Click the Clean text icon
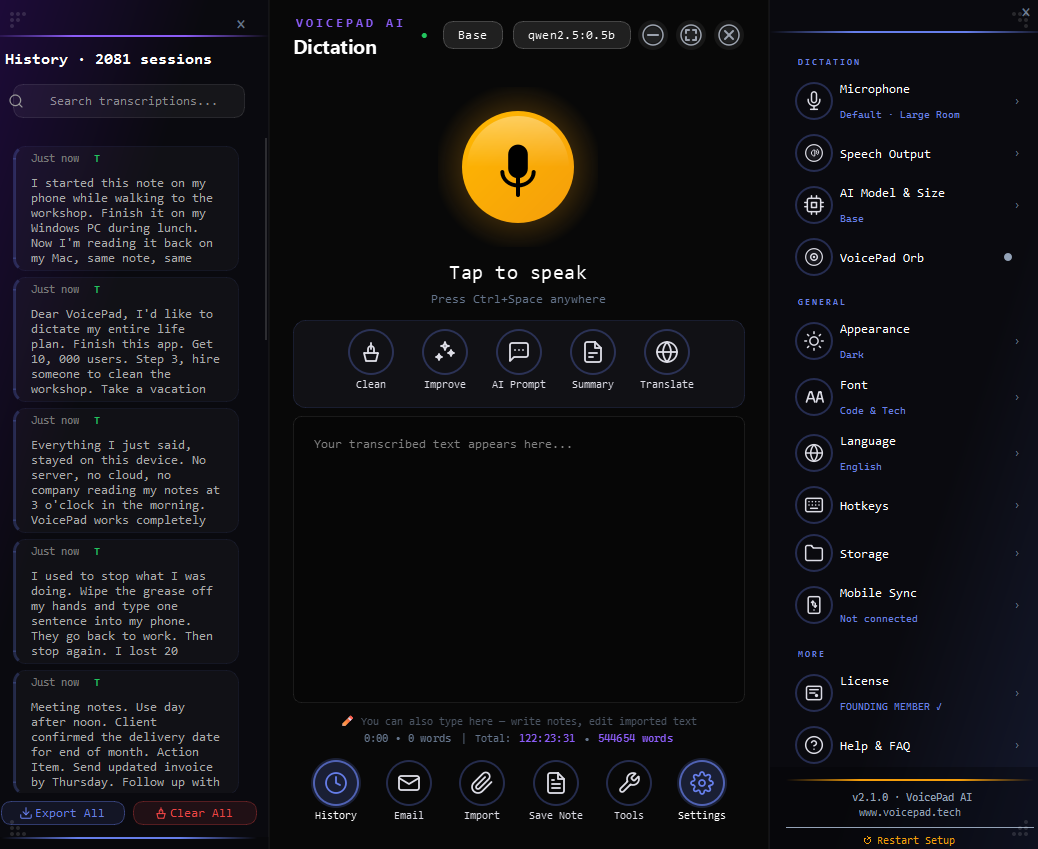 click(370, 352)
